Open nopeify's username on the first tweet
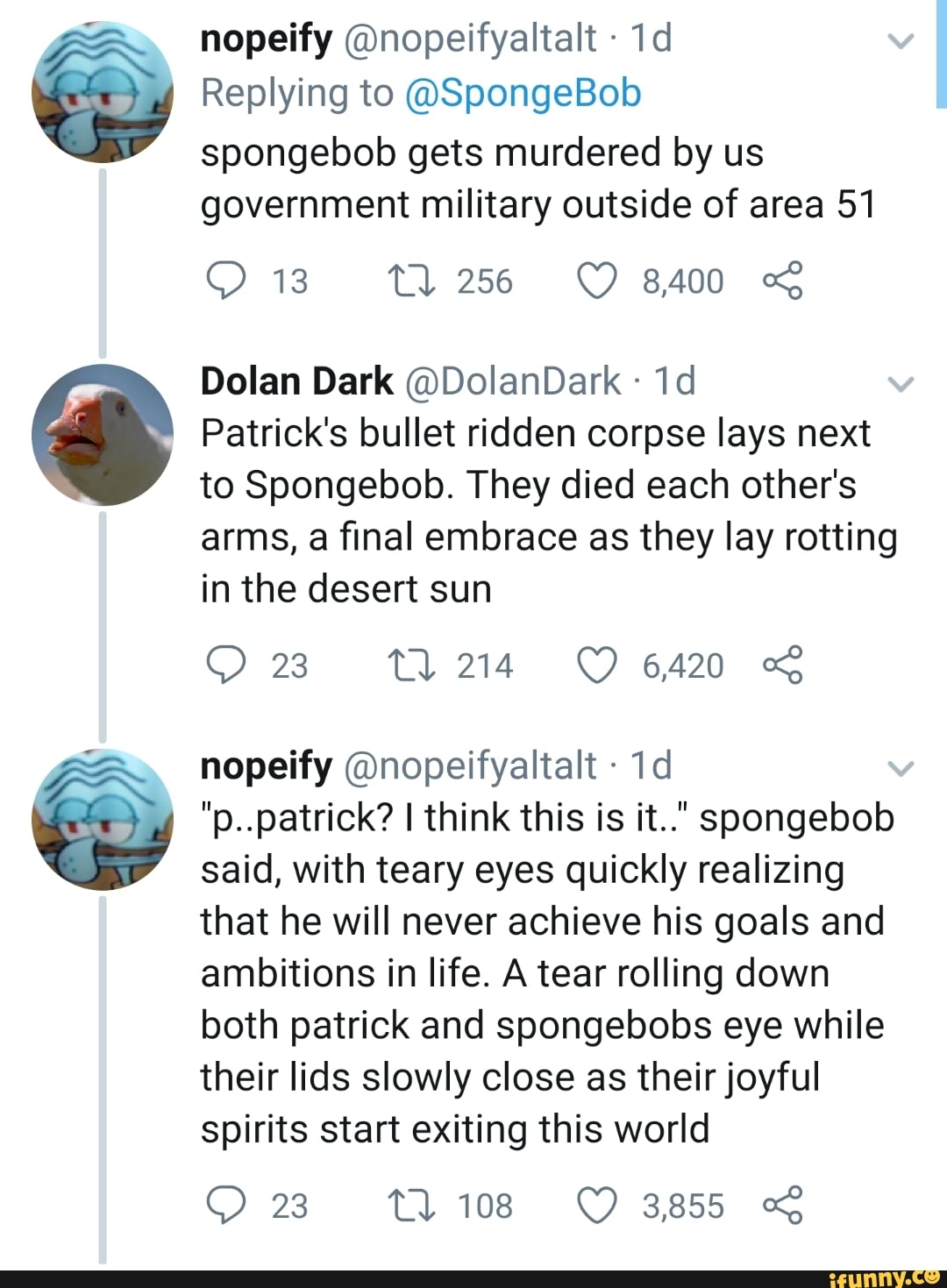Screen dimensions: 947x1288 pyautogui.click(x=261, y=39)
